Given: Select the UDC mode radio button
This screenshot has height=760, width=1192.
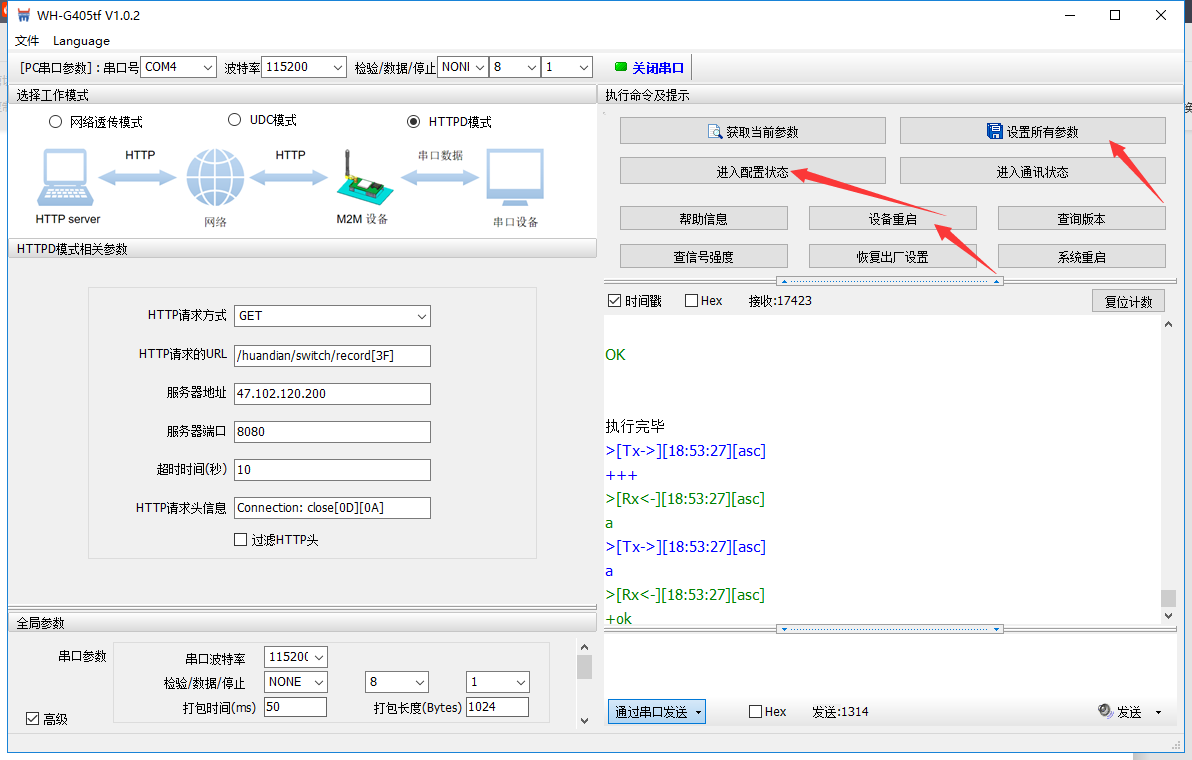Looking at the screenshot, I should (x=235, y=120).
